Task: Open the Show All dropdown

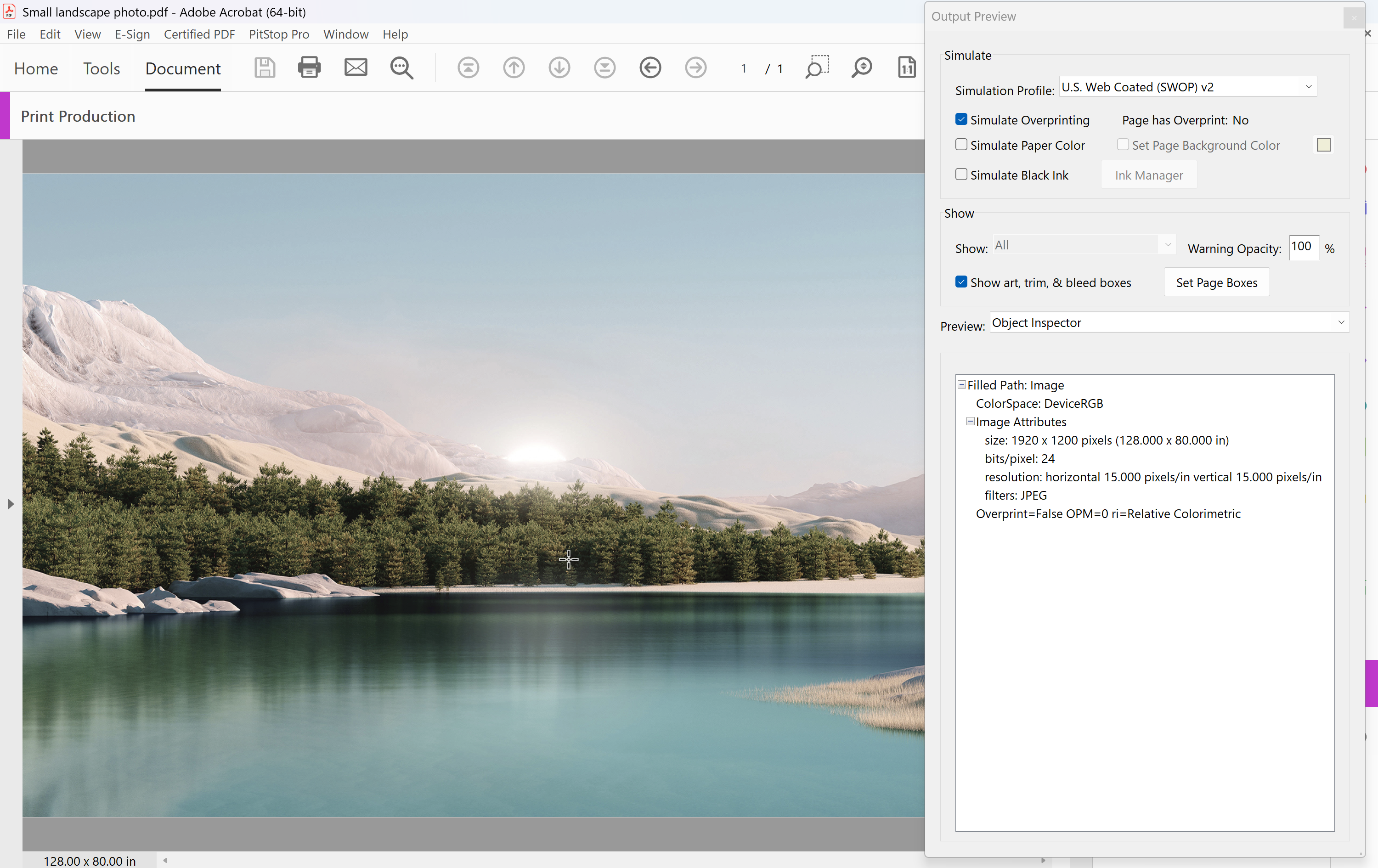Action: [x=1084, y=245]
